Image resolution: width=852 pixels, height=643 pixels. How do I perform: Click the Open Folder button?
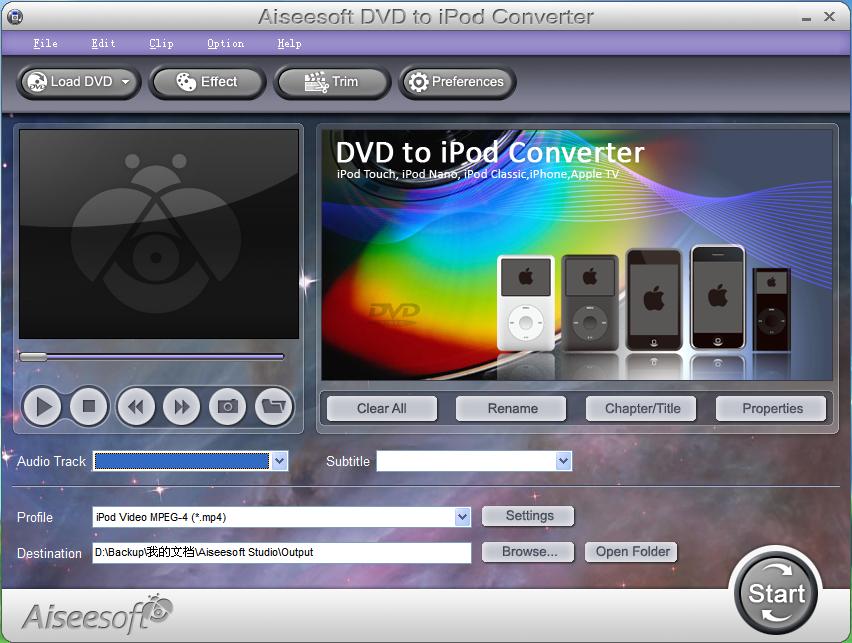pyautogui.click(x=631, y=552)
